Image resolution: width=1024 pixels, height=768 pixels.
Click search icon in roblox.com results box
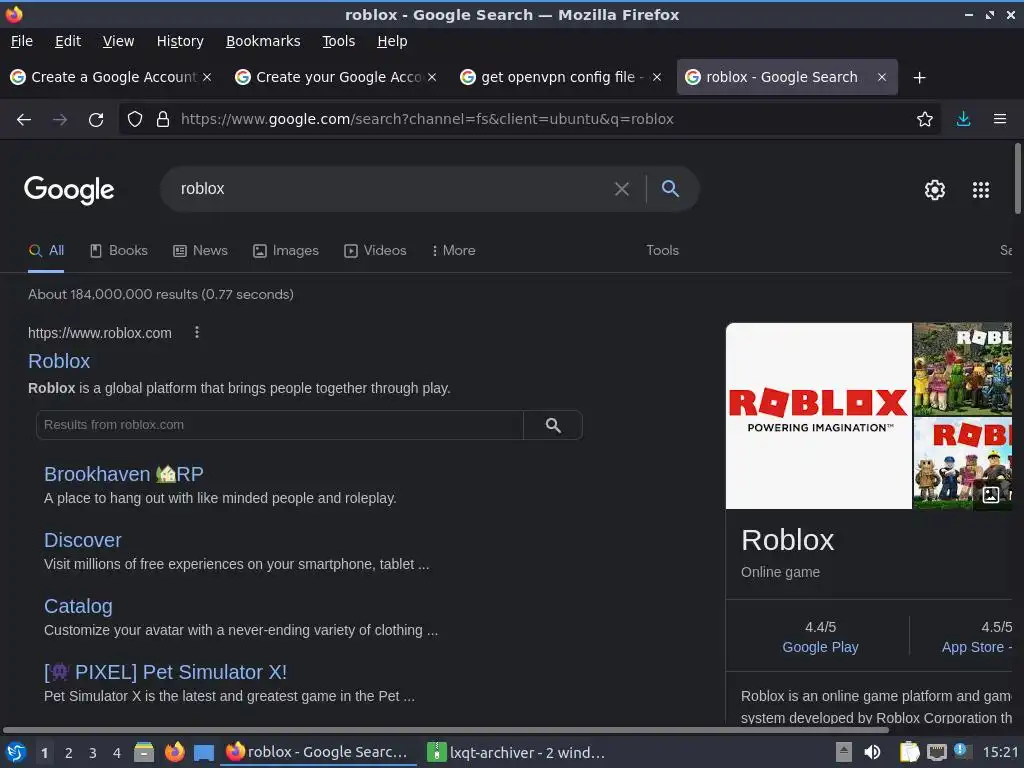[x=552, y=425]
